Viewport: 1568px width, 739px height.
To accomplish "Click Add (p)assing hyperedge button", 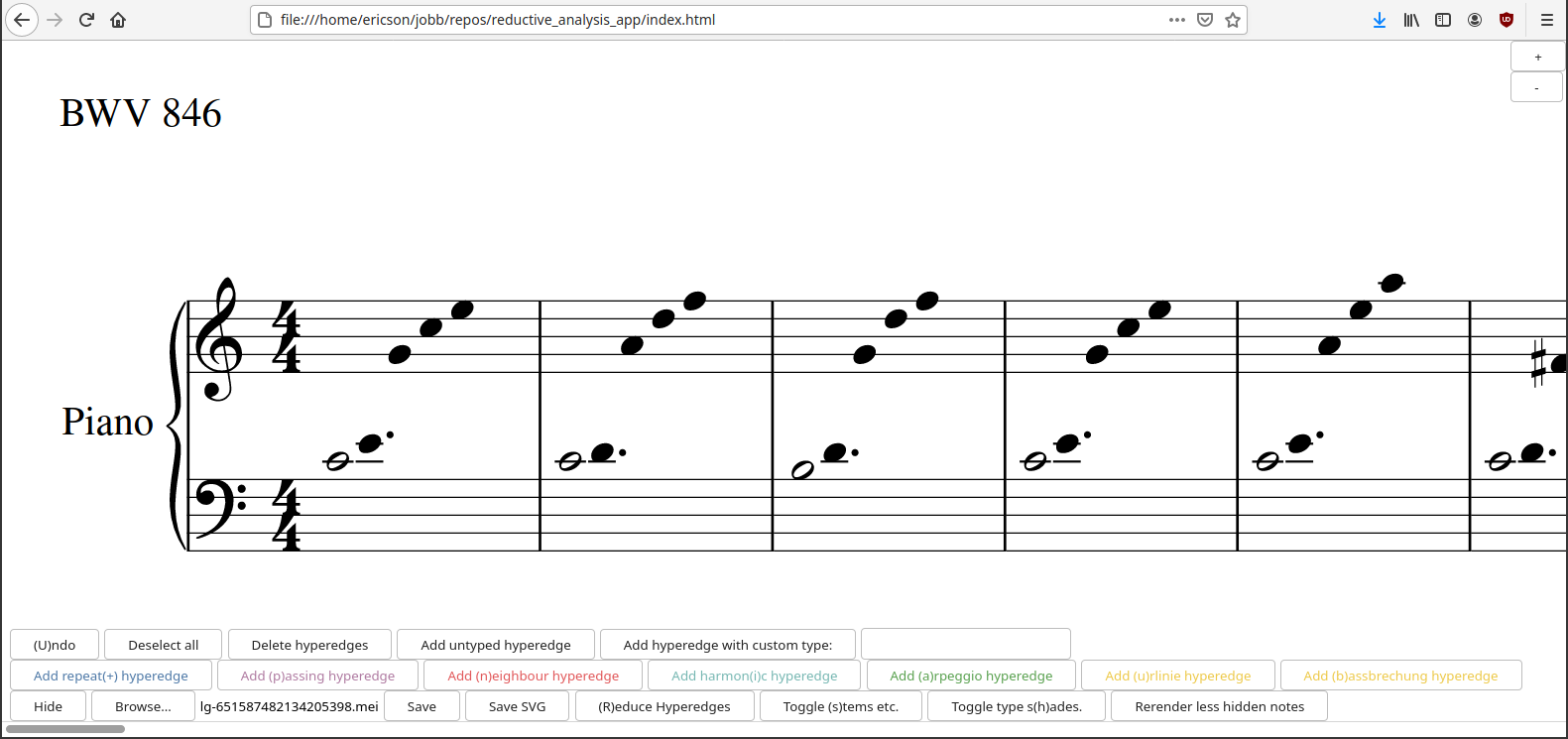I will pos(317,676).
